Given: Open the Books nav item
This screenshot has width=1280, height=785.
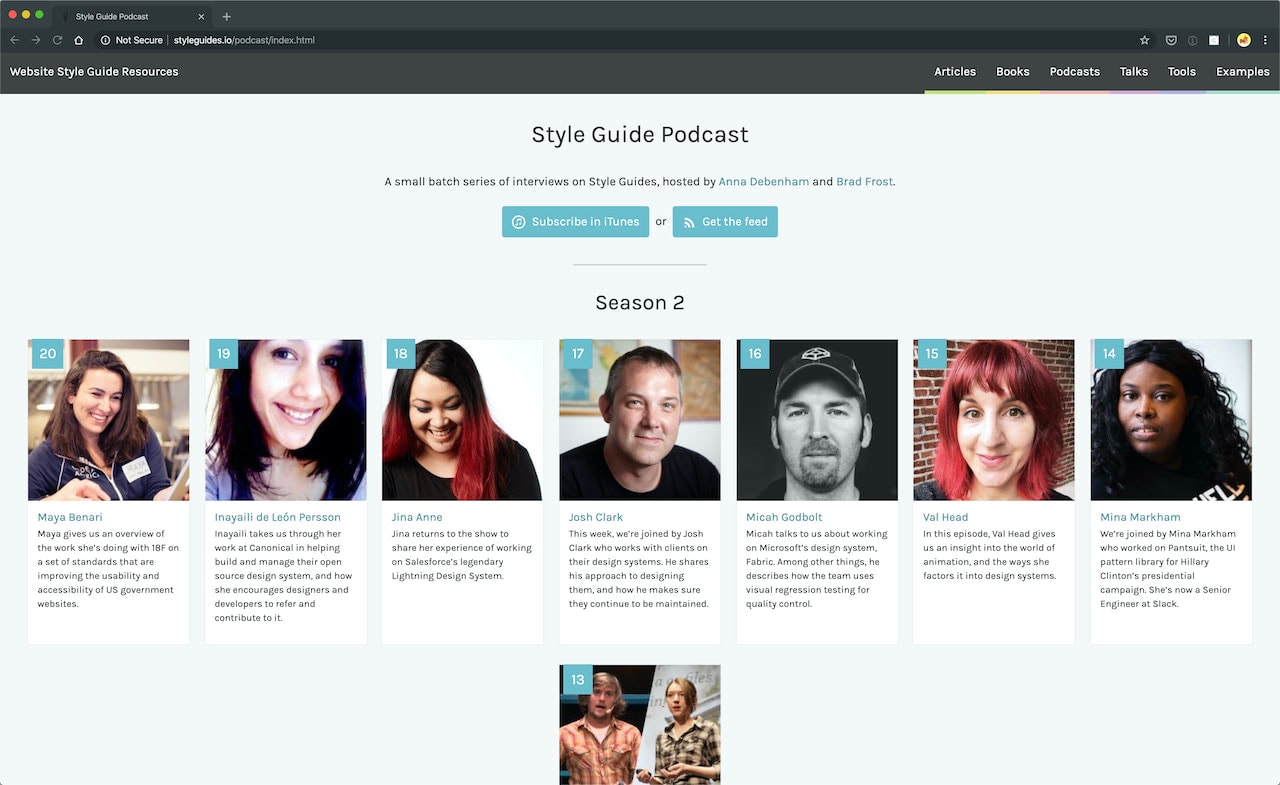Looking at the screenshot, I should coord(1013,72).
